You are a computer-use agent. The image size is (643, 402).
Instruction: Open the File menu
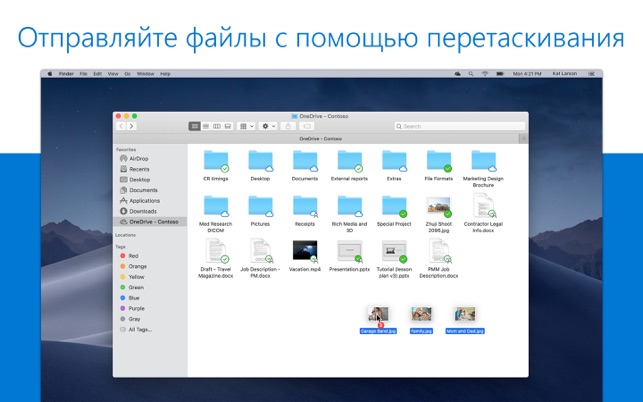pyautogui.click(x=83, y=74)
